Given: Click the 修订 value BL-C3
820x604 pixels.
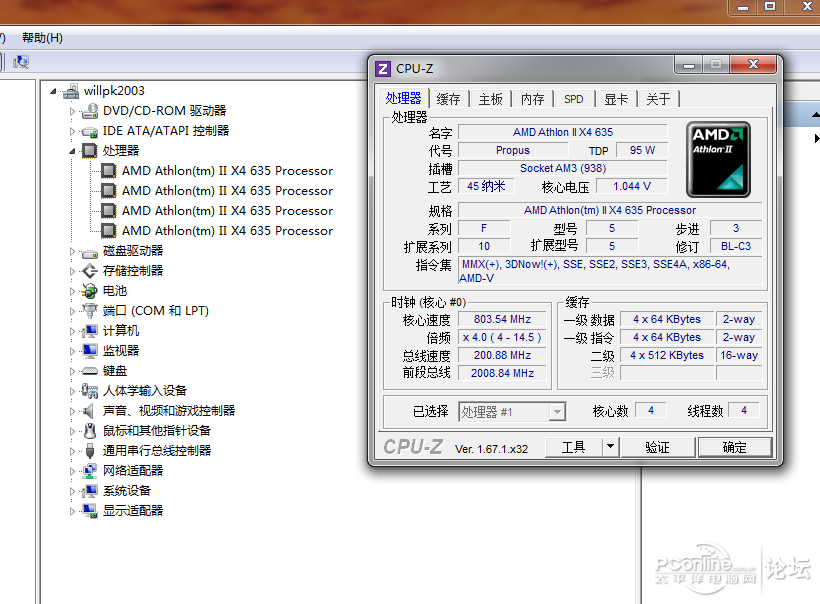Looking at the screenshot, I should point(735,246).
